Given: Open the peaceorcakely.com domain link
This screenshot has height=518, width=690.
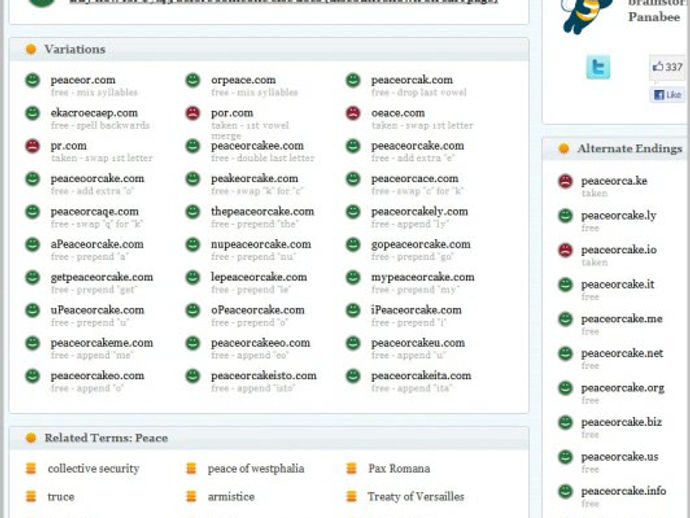Looking at the screenshot, I should pyautogui.click(x=419, y=212).
